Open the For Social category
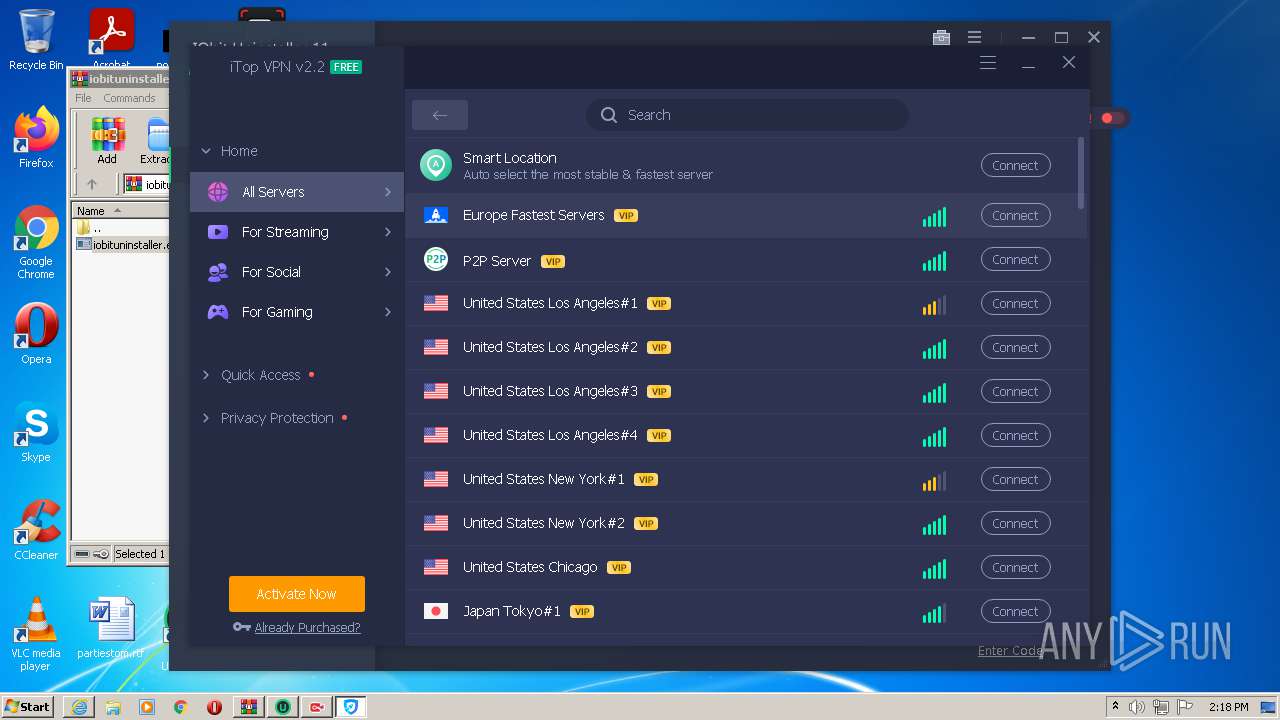 297,272
